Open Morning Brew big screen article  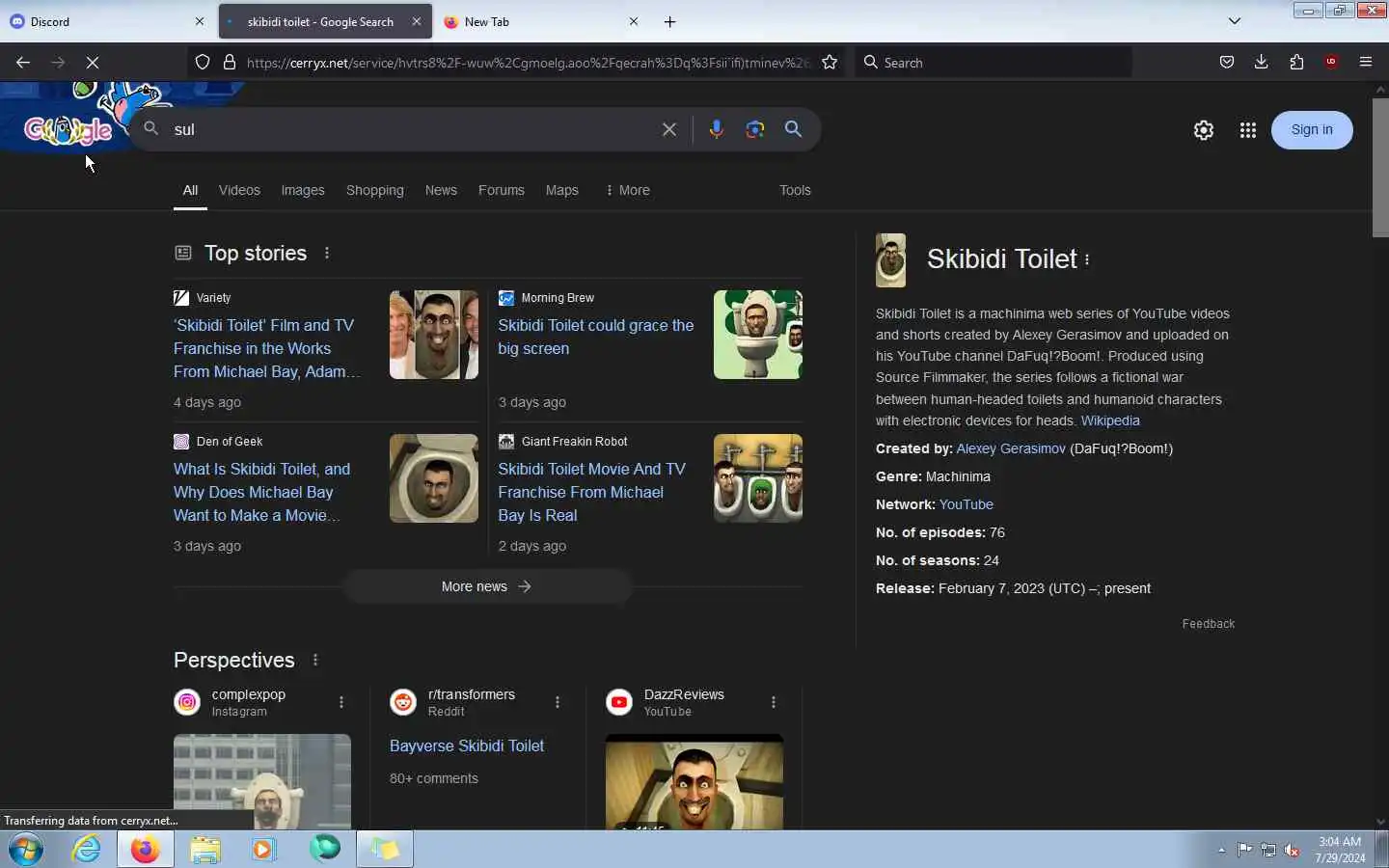click(596, 337)
